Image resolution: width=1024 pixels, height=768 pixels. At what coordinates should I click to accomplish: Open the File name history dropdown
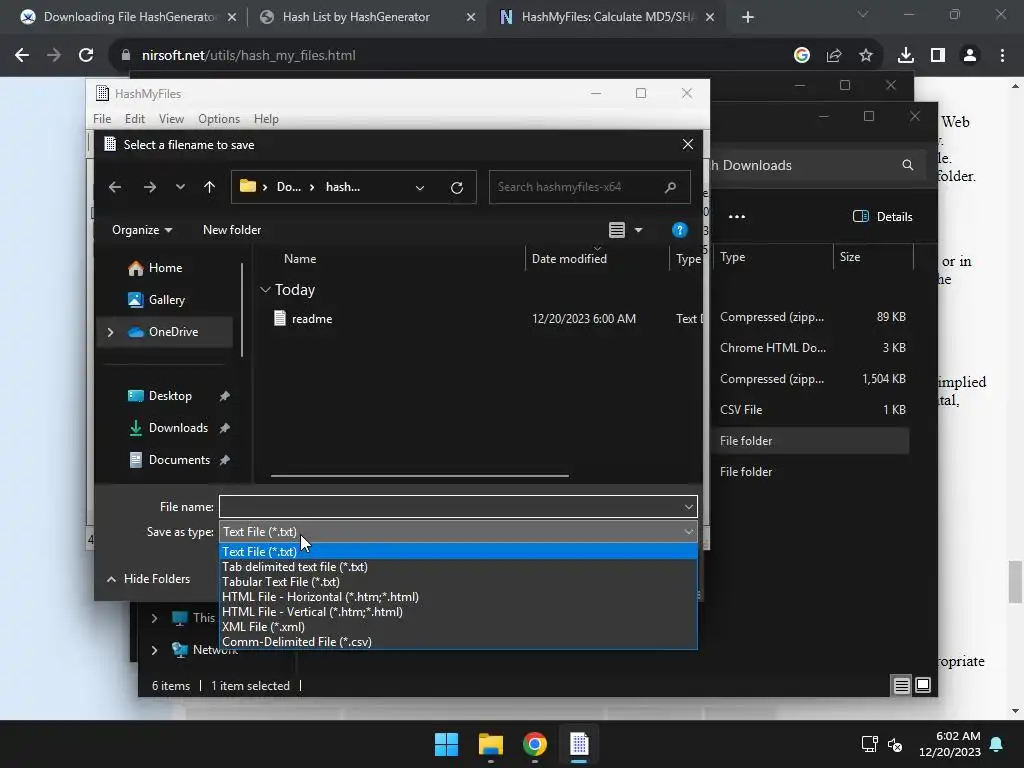point(688,507)
